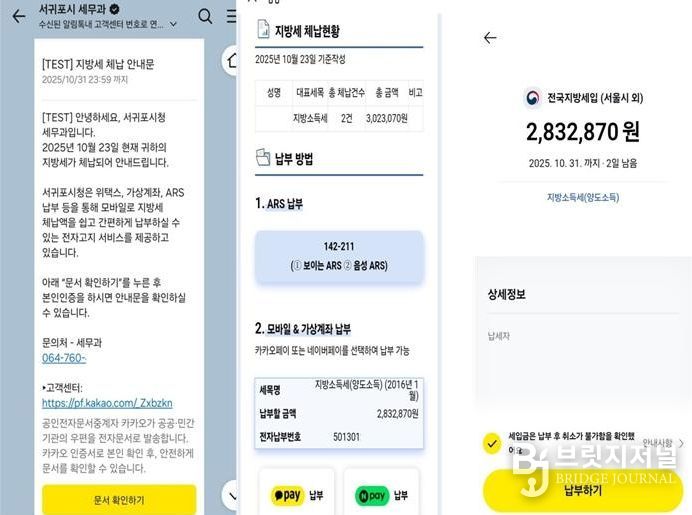Tap the 상세정보 section heading
This screenshot has width=692, height=515.
coord(507,294)
